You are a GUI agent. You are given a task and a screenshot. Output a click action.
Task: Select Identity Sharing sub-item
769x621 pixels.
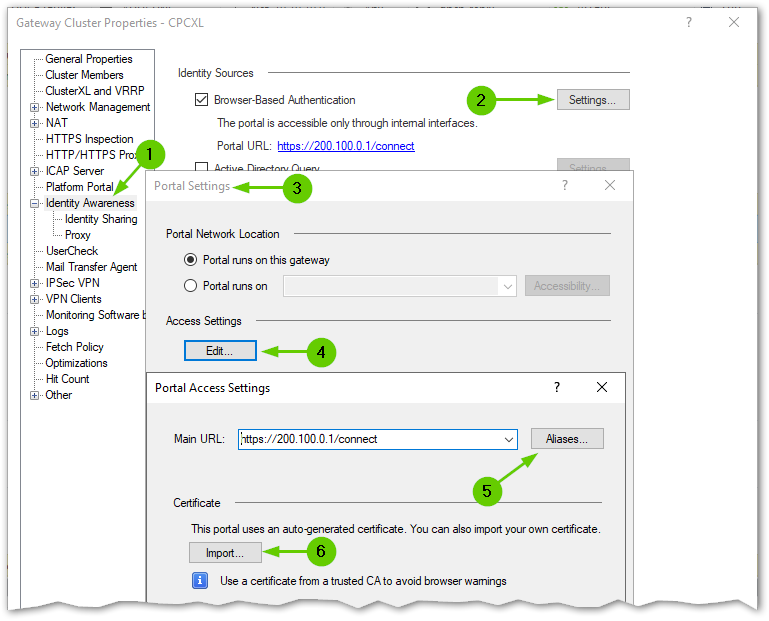[x=101, y=219]
